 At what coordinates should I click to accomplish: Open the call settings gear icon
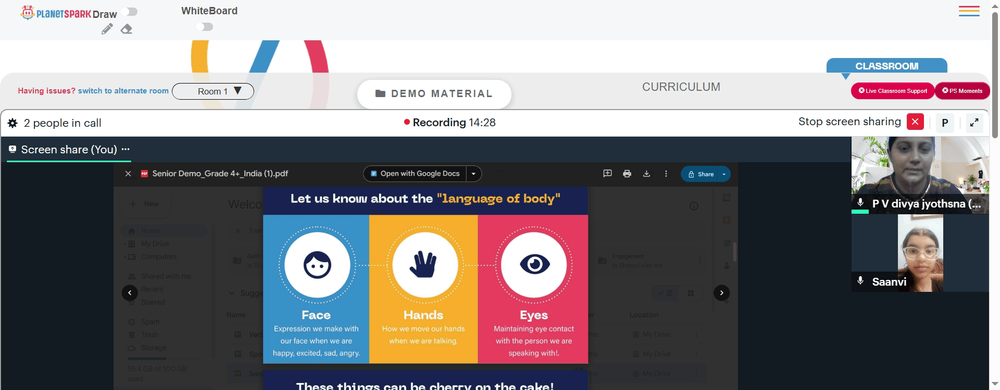click(x=13, y=123)
